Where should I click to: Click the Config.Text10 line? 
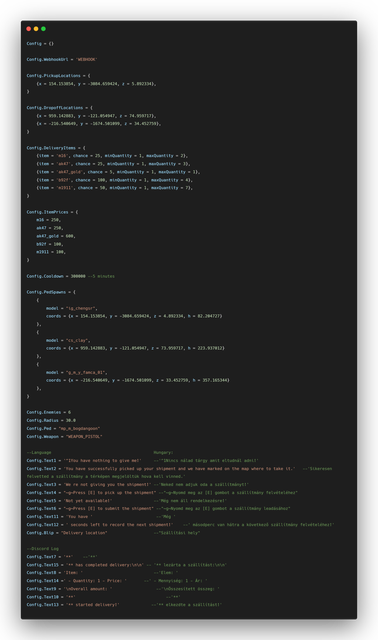[104, 597]
